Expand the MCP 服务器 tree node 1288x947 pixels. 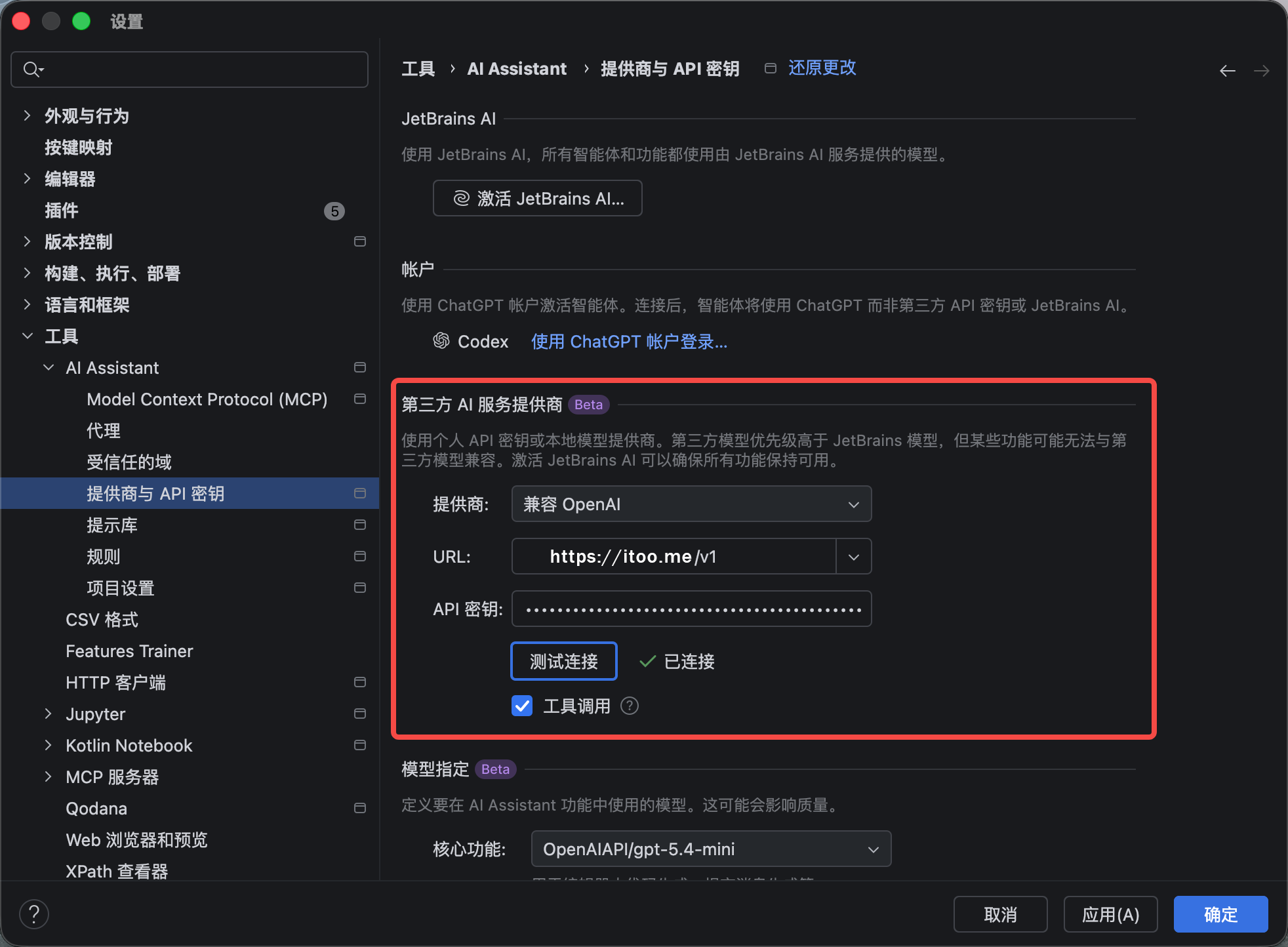pyautogui.click(x=48, y=776)
